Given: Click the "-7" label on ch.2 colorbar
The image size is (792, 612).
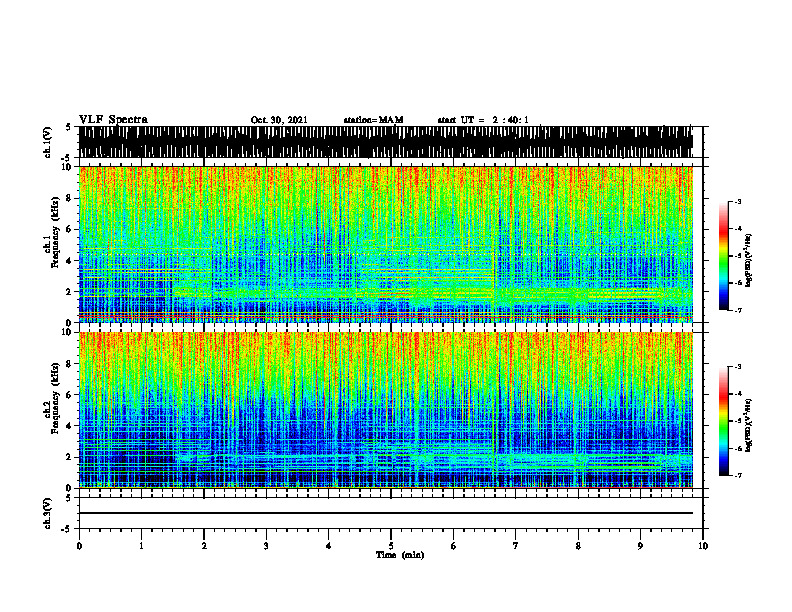Looking at the screenshot, I should coord(737,475).
